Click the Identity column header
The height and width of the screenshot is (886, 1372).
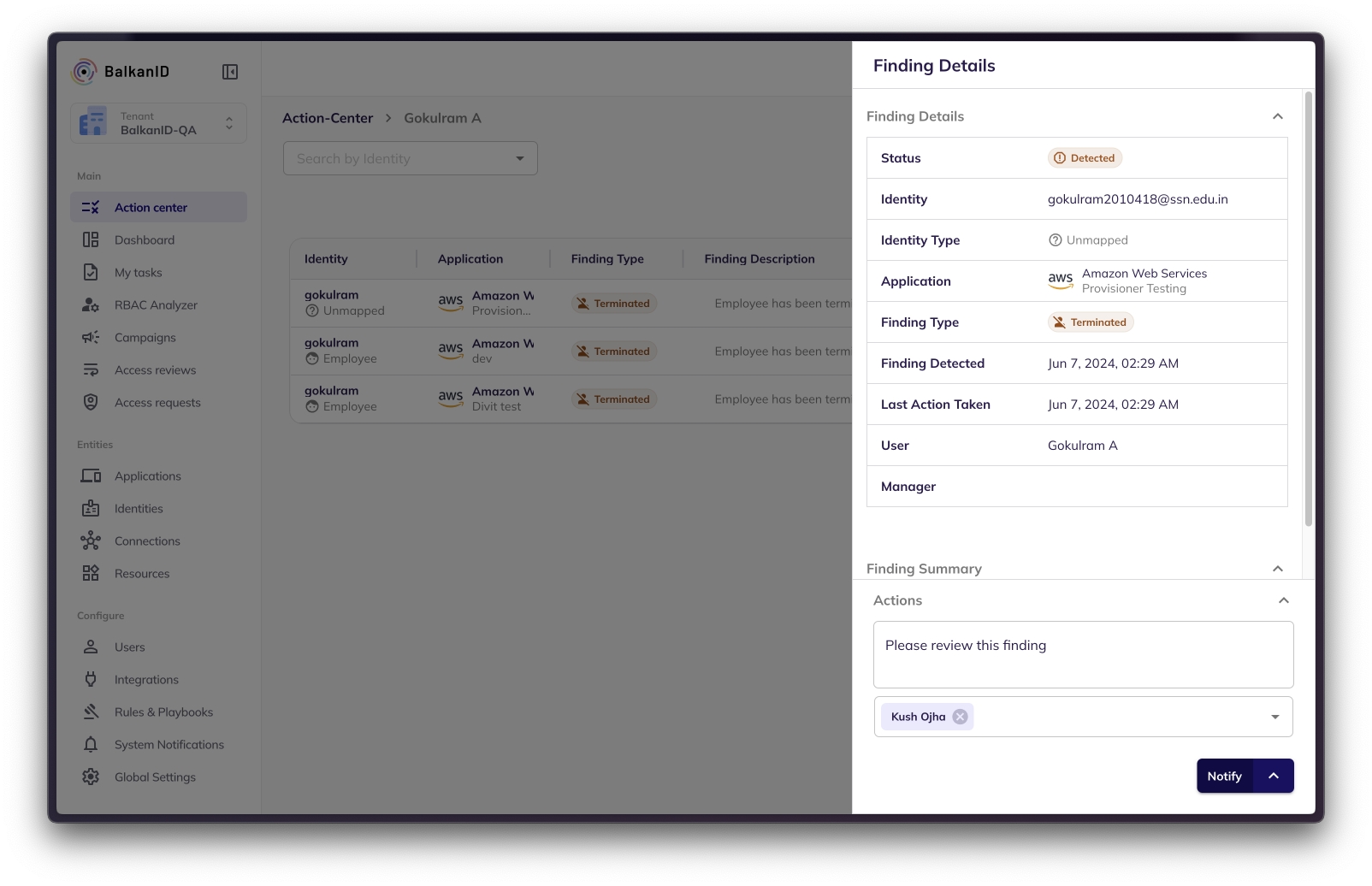pyautogui.click(x=326, y=258)
